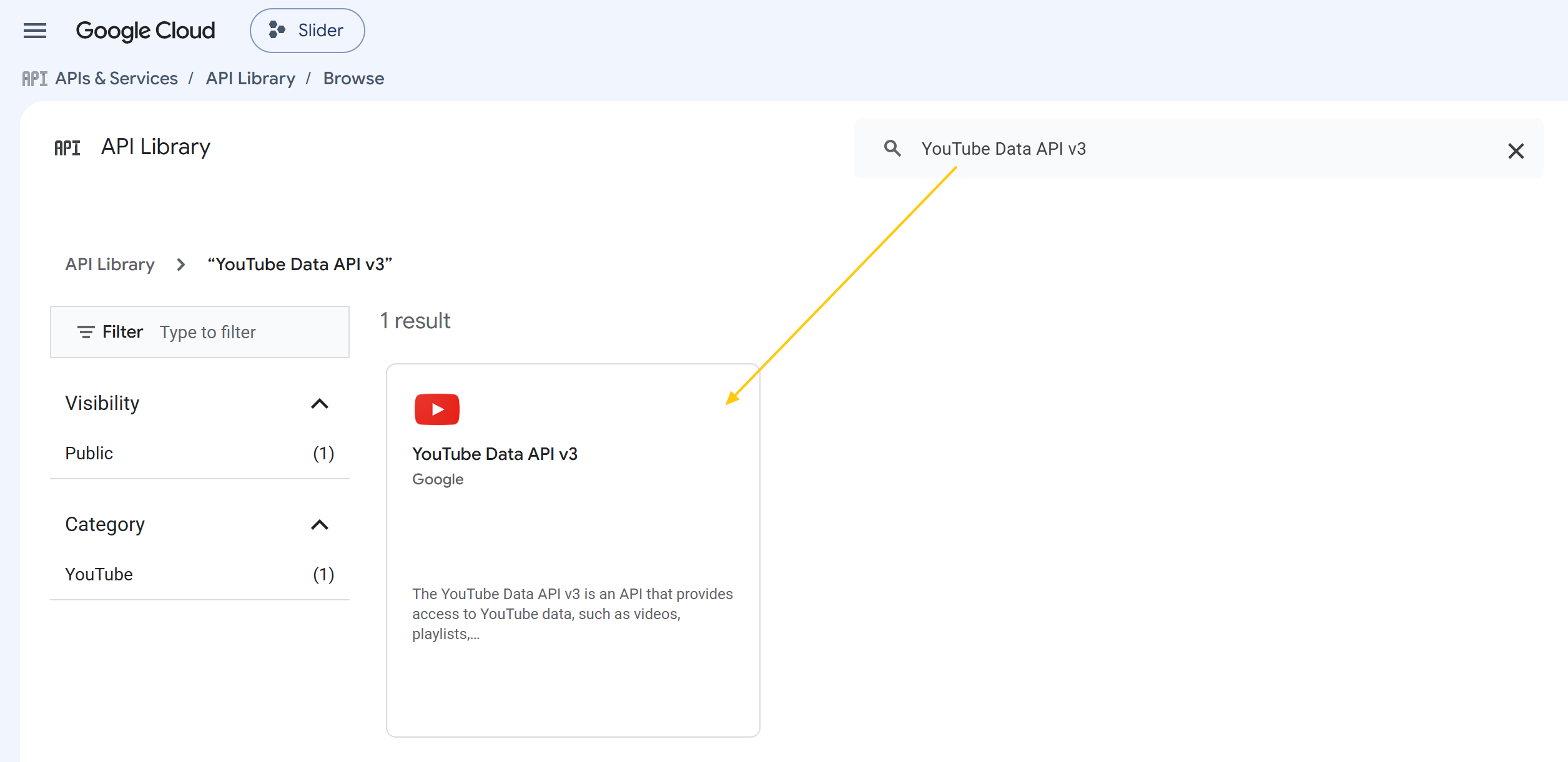Image resolution: width=1568 pixels, height=762 pixels.
Task: Click the Google Cloud logo
Action: pos(145,31)
